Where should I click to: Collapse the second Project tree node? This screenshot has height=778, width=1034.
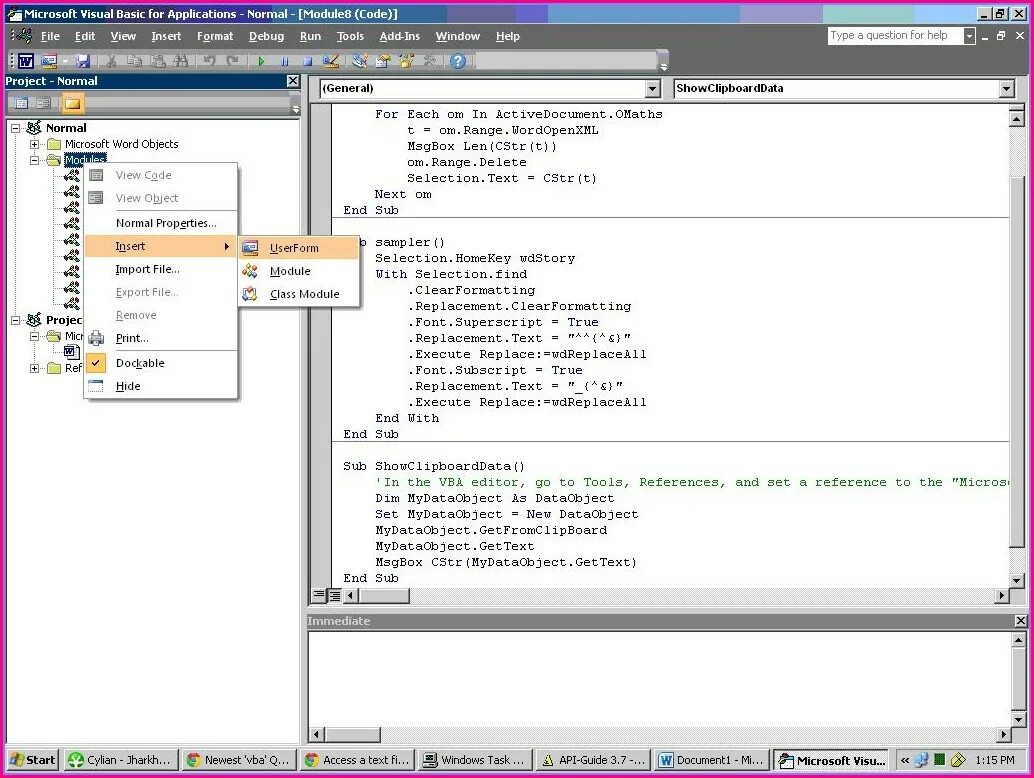pos(16,320)
